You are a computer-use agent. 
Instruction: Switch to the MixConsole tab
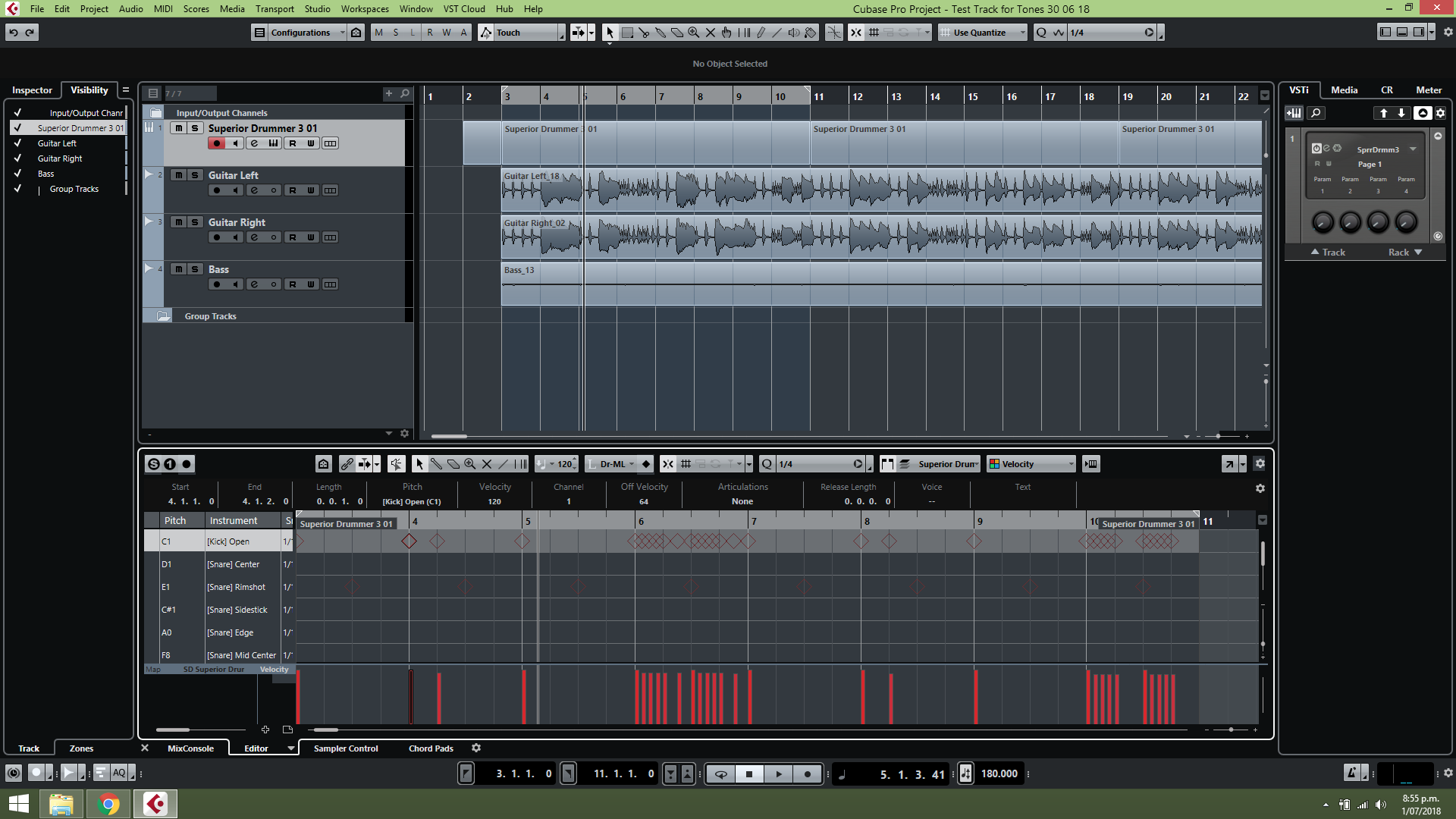190,748
